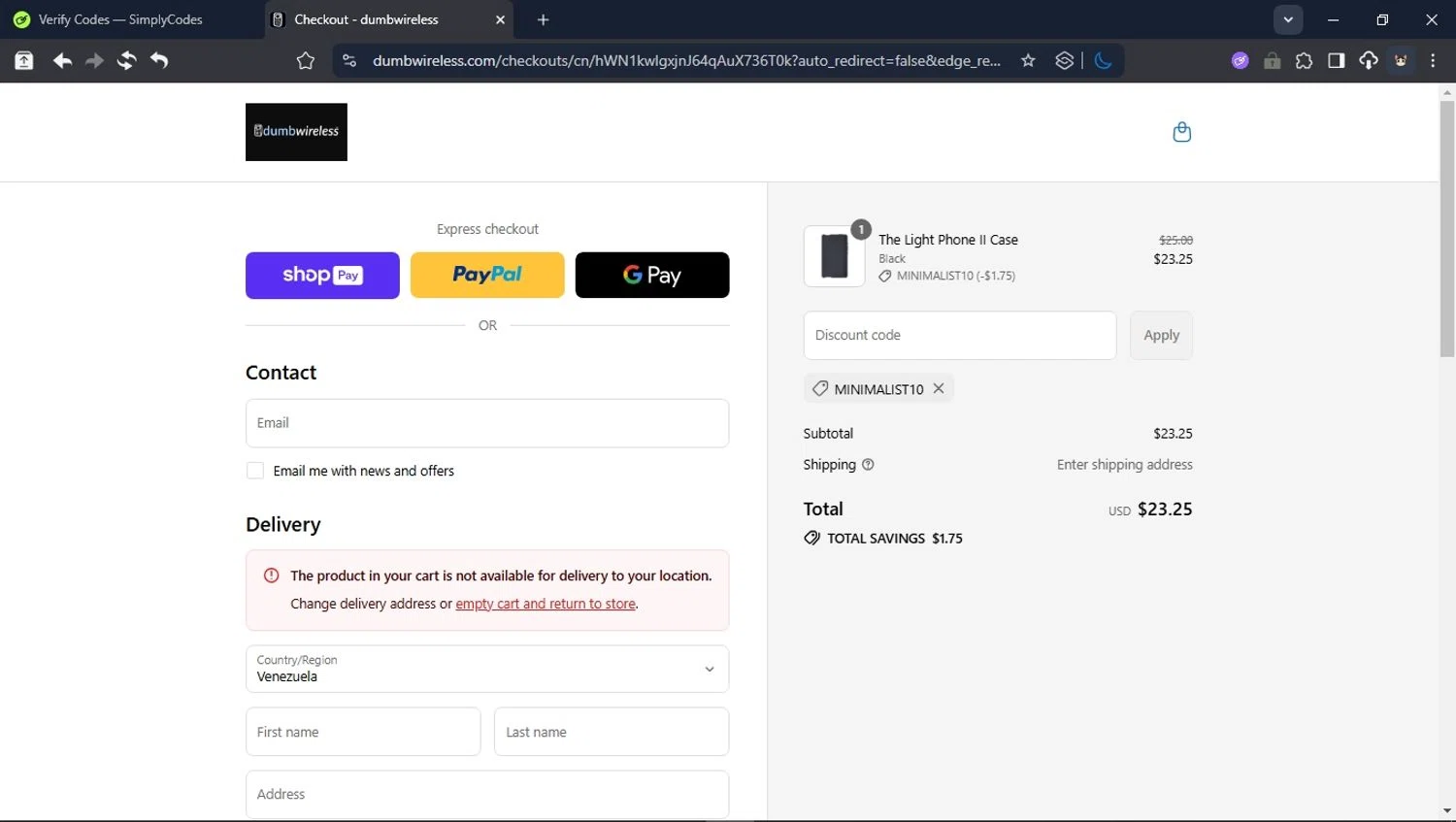The image size is (1456, 822).
Task: Click The Light Phone II Case product name
Action: click(948, 240)
